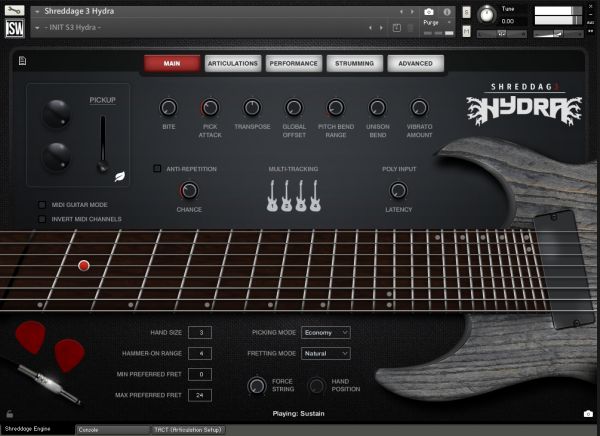
Task: Enable Invert MIDI Channels checkbox
Action: [42, 219]
